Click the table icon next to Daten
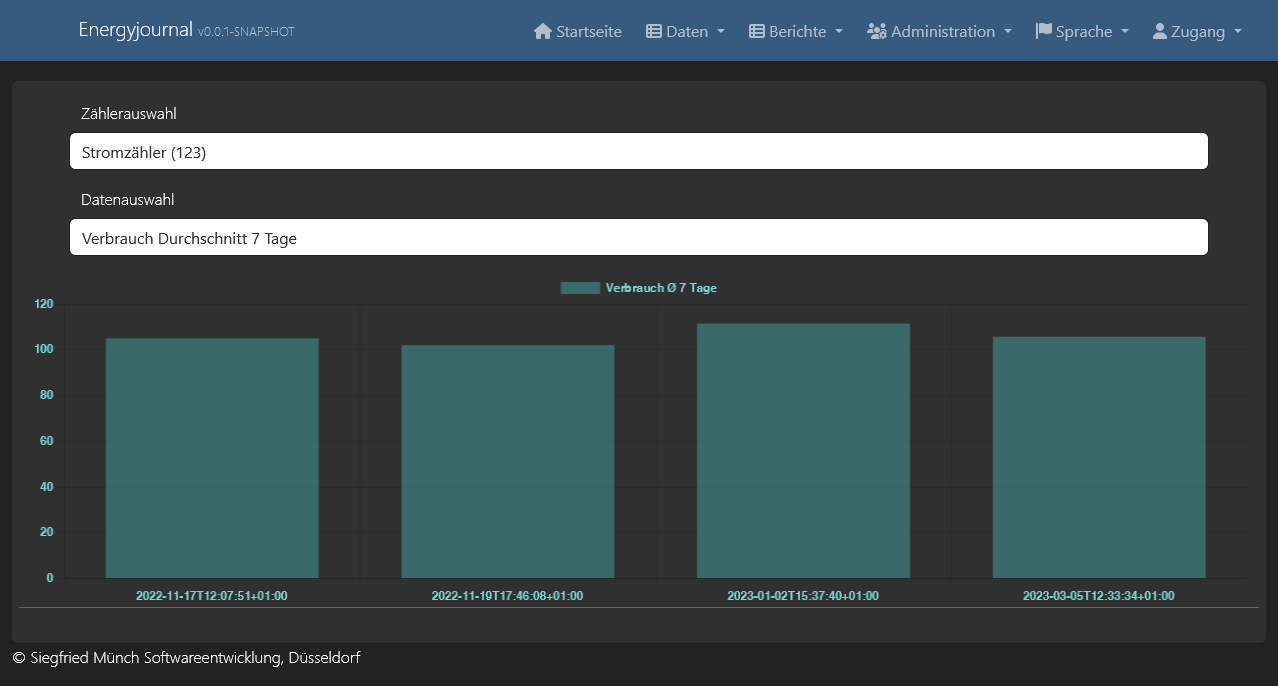1278x686 pixels. click(654, 31)
